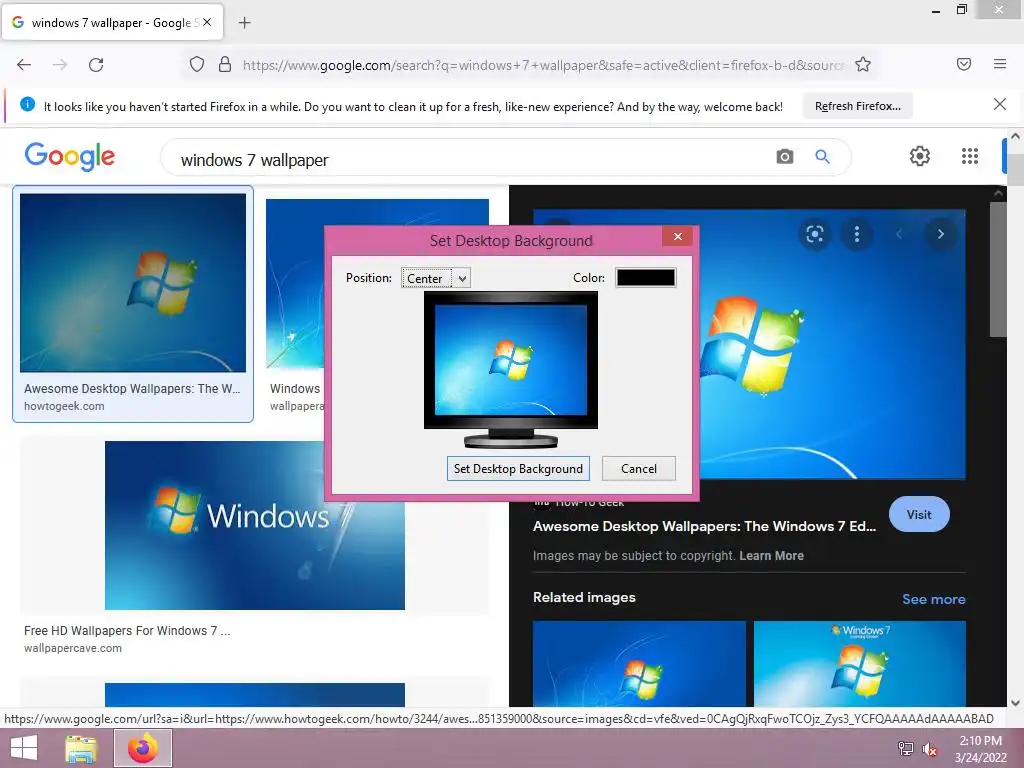Click the Firefox back arrow
The width and height of the screenshot is (1024, 768).
[24, 65]
